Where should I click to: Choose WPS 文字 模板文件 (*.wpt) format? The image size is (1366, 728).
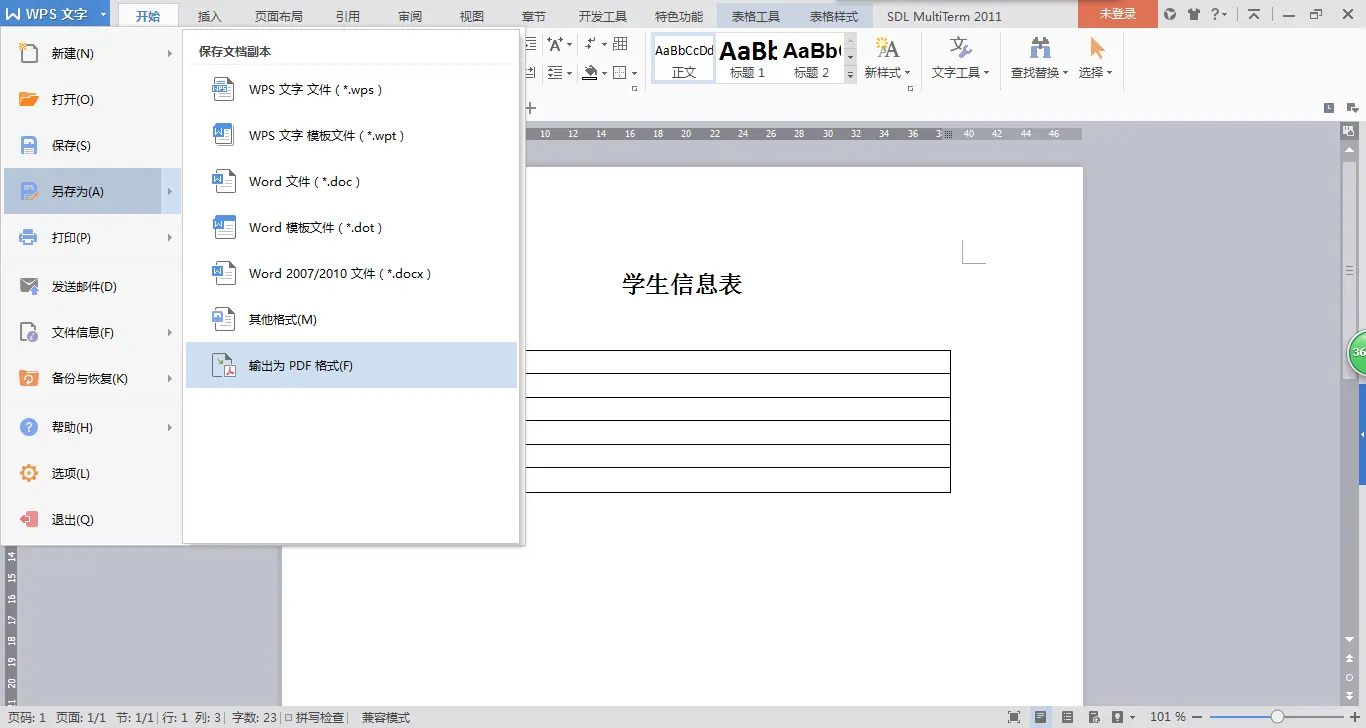351,136
